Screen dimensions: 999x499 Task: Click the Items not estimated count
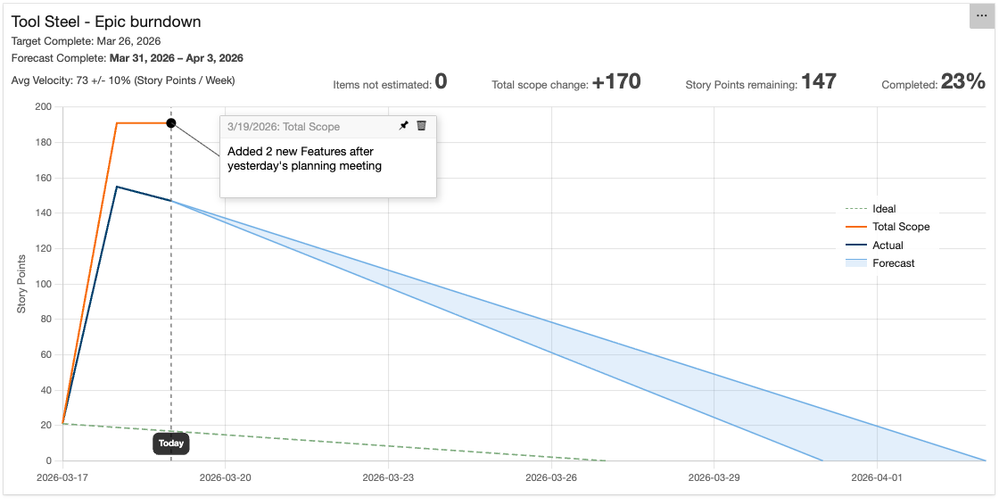point(441,82)
